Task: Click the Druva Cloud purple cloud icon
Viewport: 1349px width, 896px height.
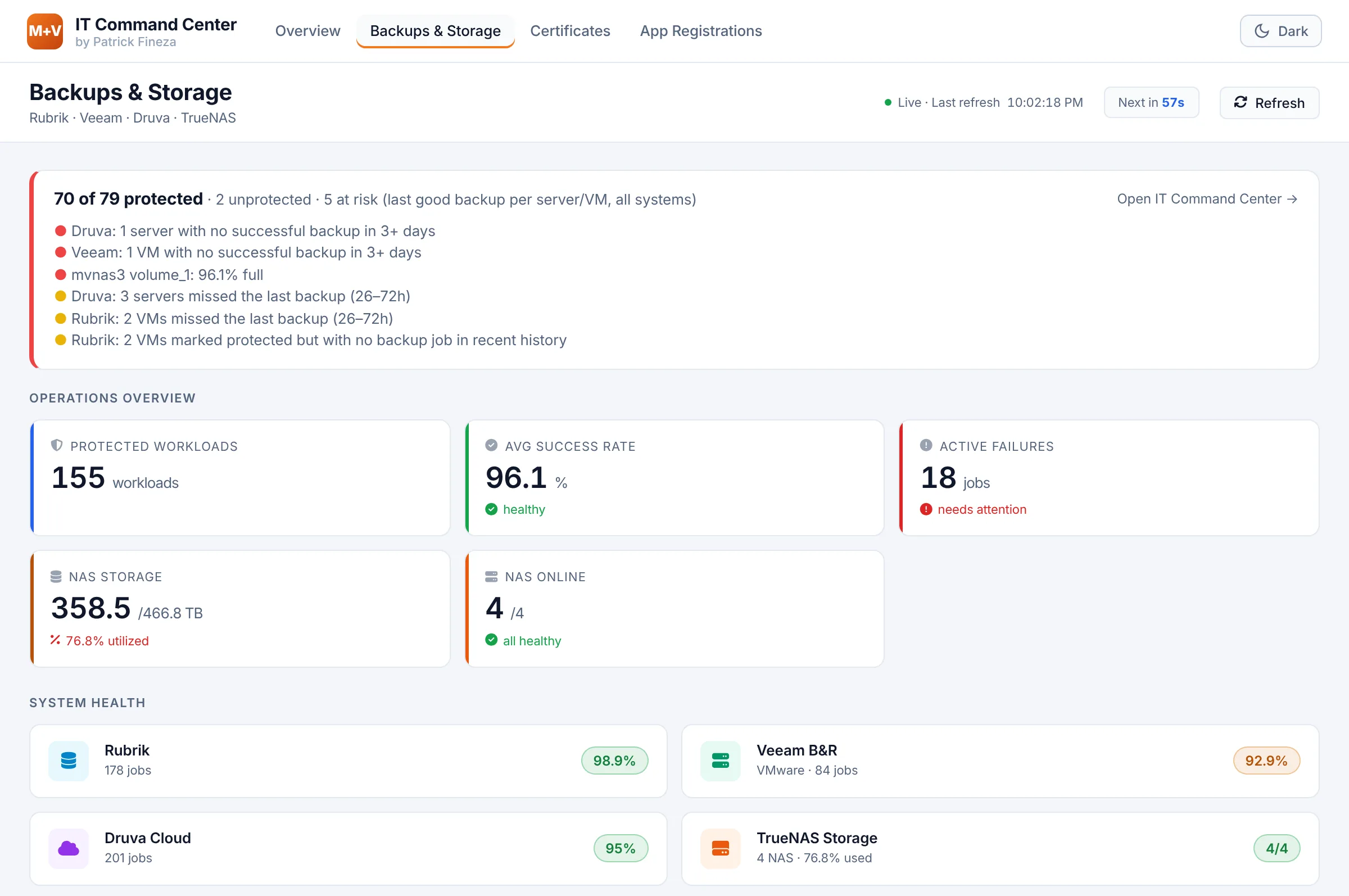Action: coord(69,849)
